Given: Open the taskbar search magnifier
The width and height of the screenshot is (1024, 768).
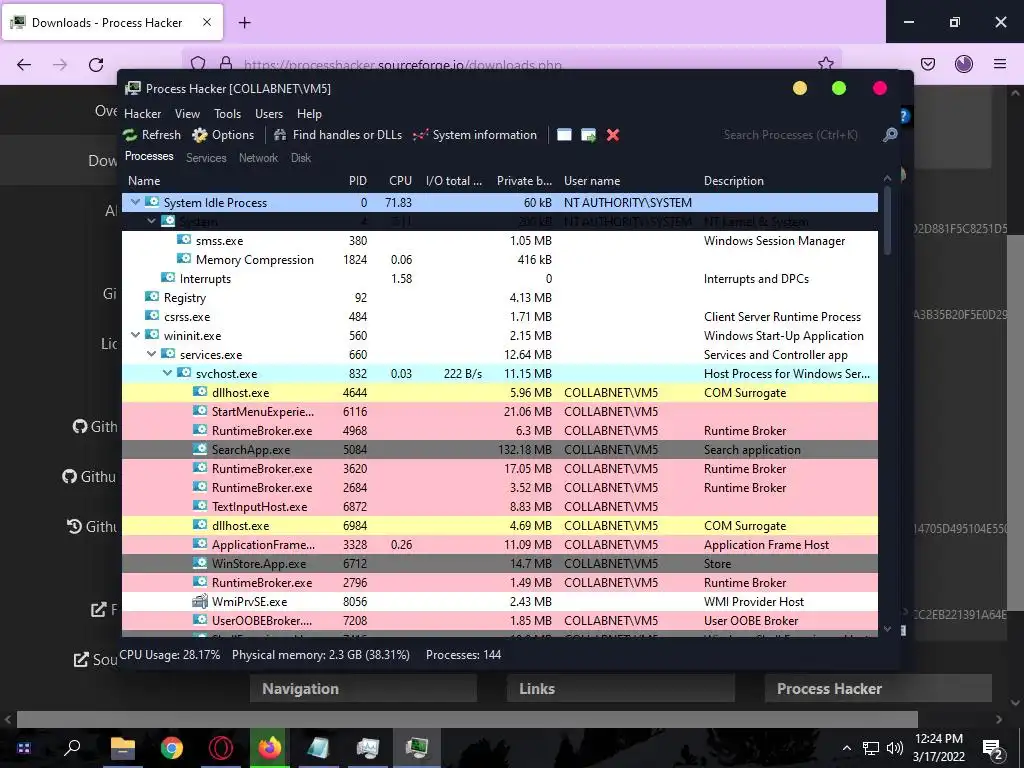Looking at the screenshot, I should 72,747.
